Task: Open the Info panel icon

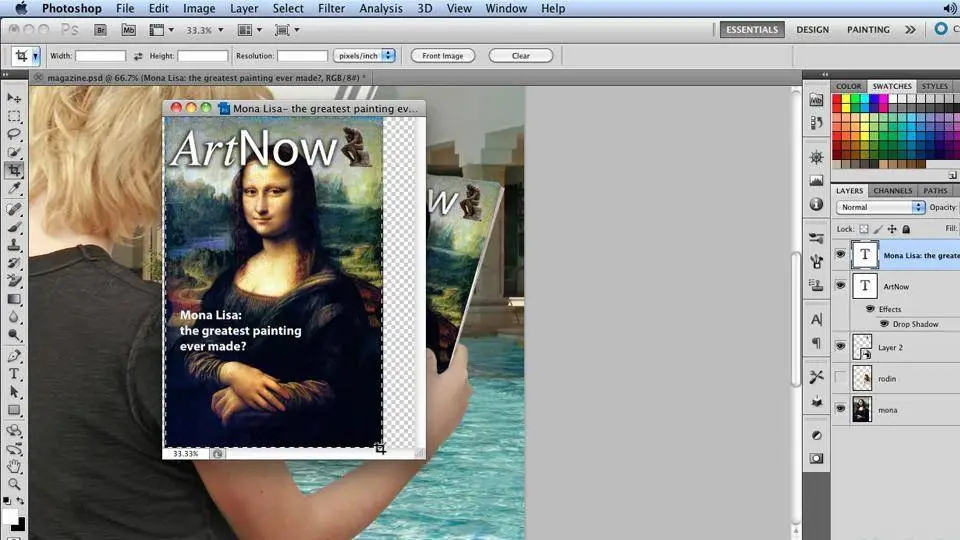Action: (x=816, y=204)
